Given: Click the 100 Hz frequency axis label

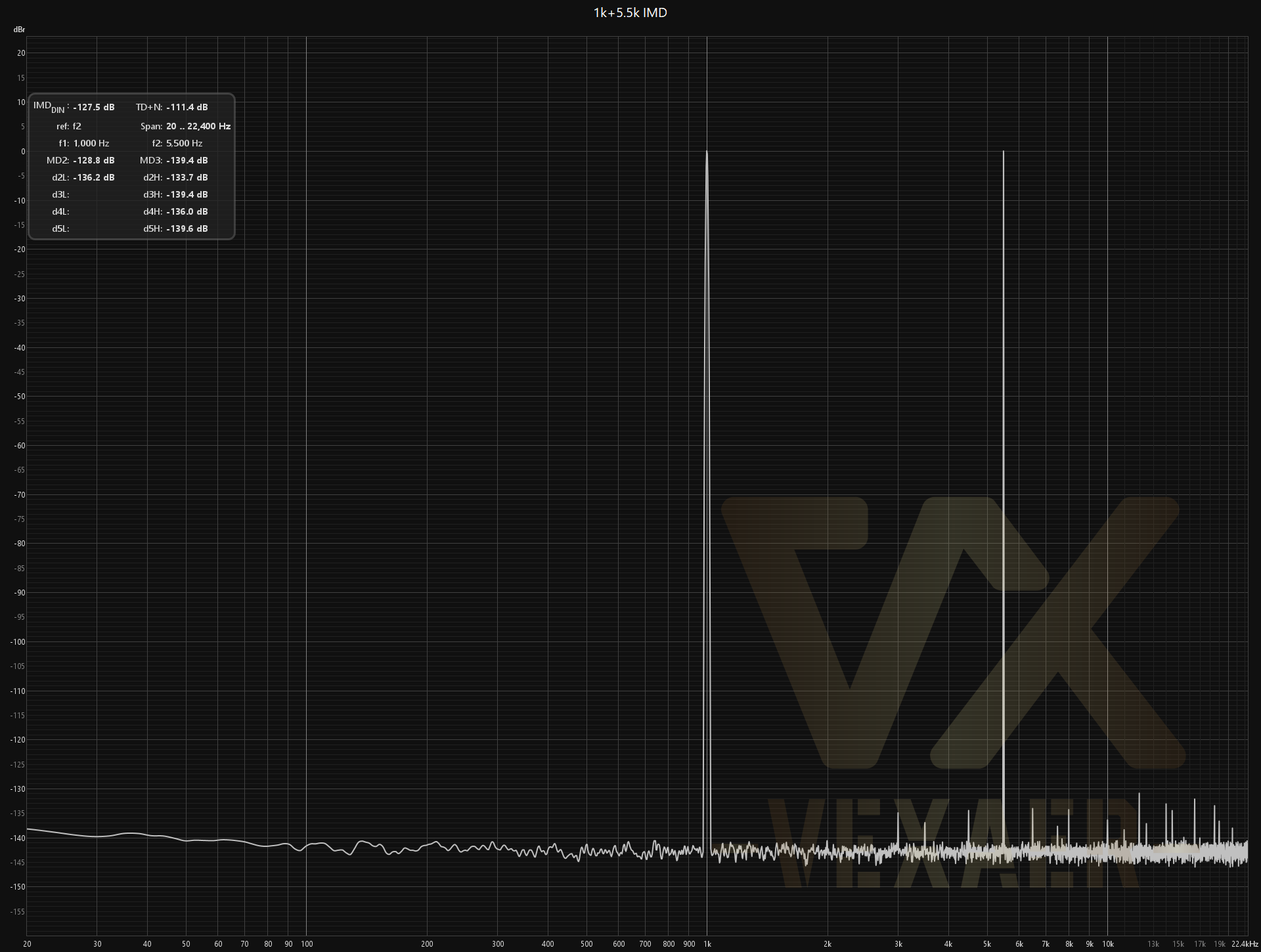Looking at the screenshot, I should [x=307, y=944].
